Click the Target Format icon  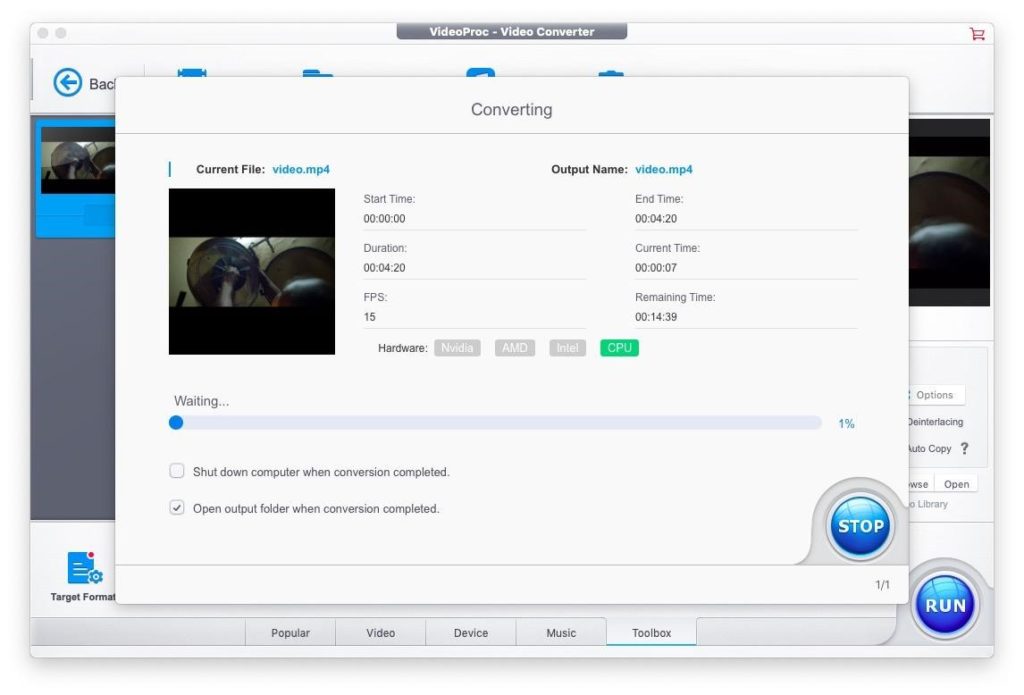tap(84, 569)
